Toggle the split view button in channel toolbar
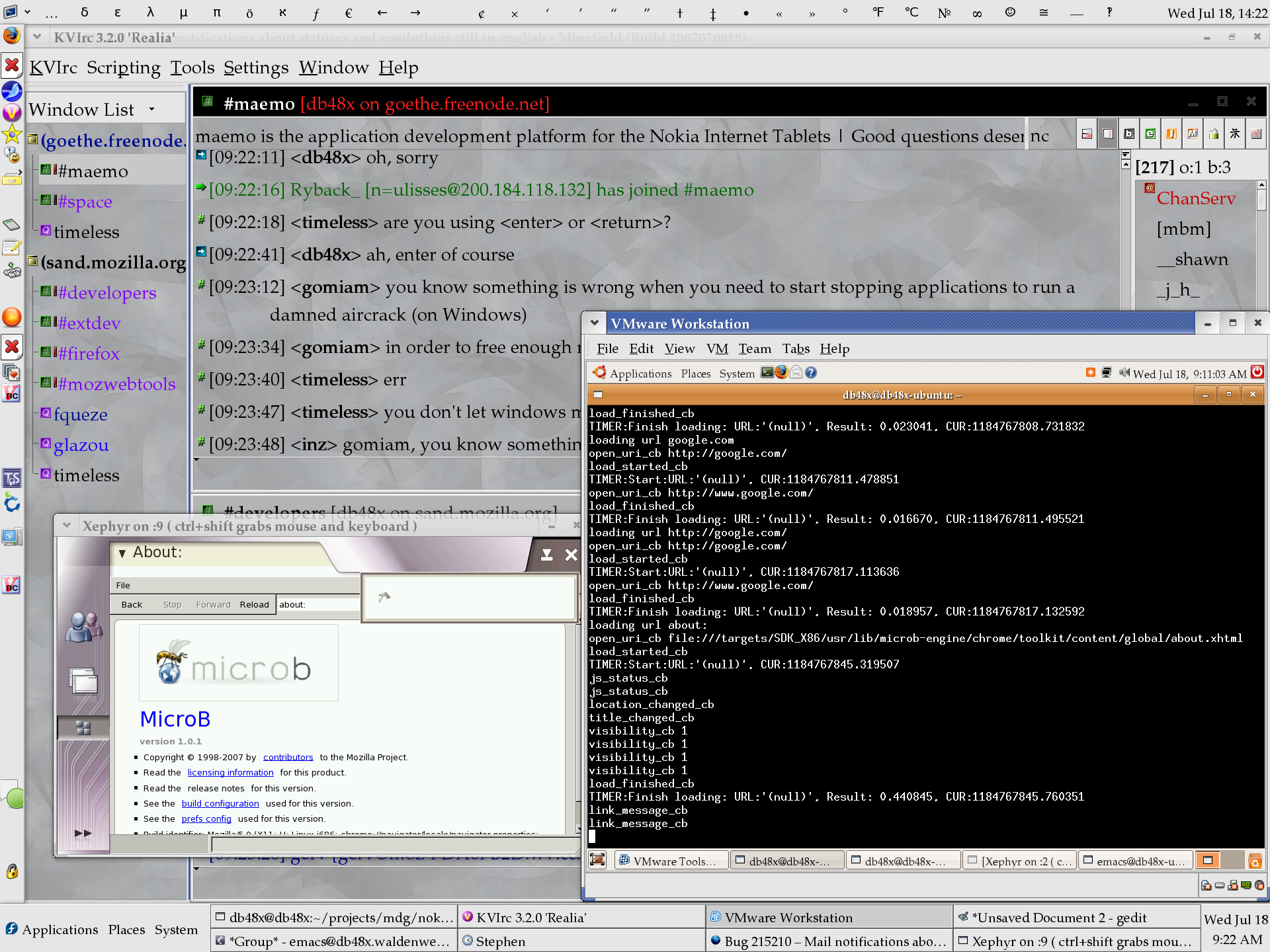Screen dimensions: 1270x952 [1087, 134]
